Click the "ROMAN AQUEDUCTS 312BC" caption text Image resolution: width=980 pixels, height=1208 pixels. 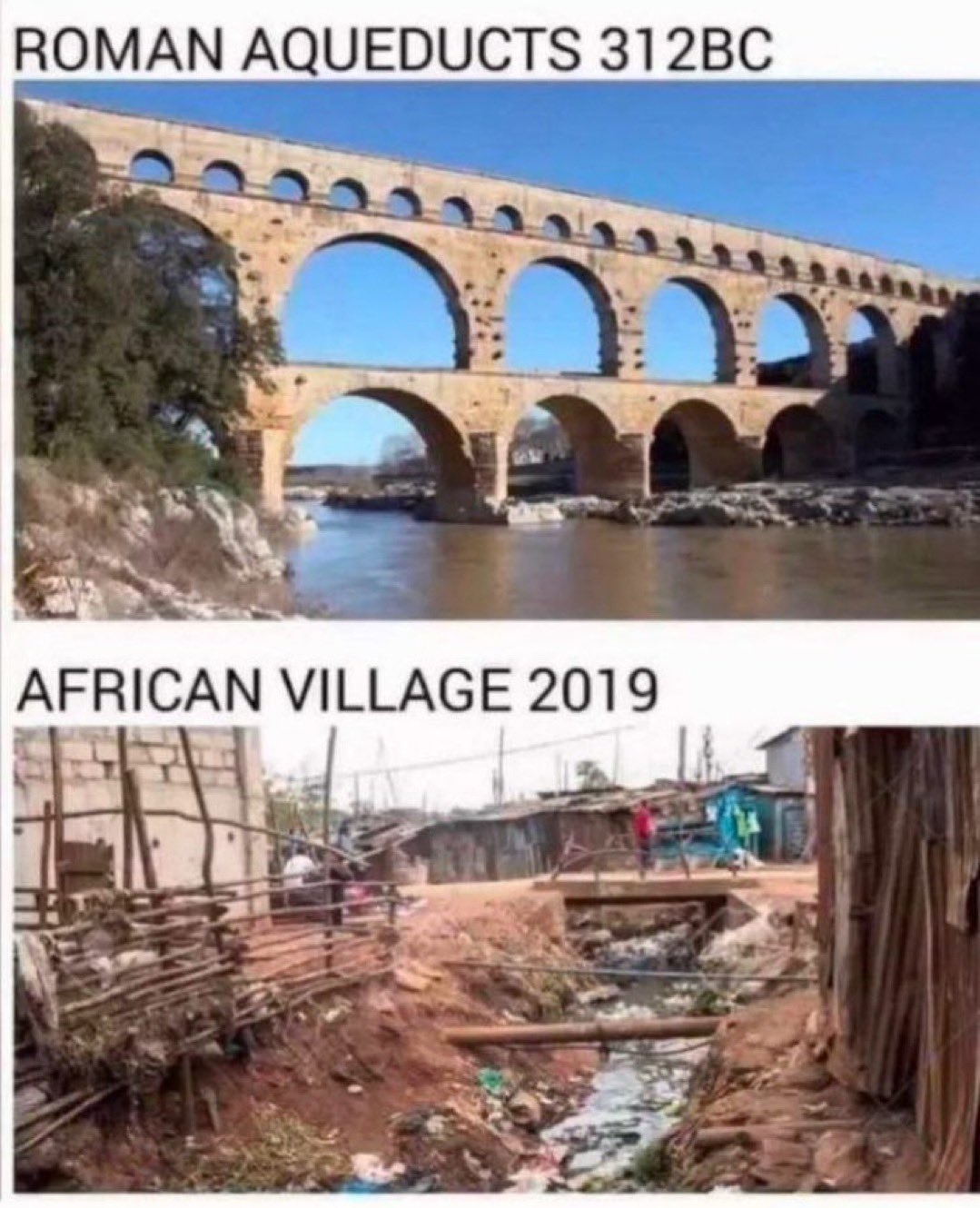click(x=394, y=49)
